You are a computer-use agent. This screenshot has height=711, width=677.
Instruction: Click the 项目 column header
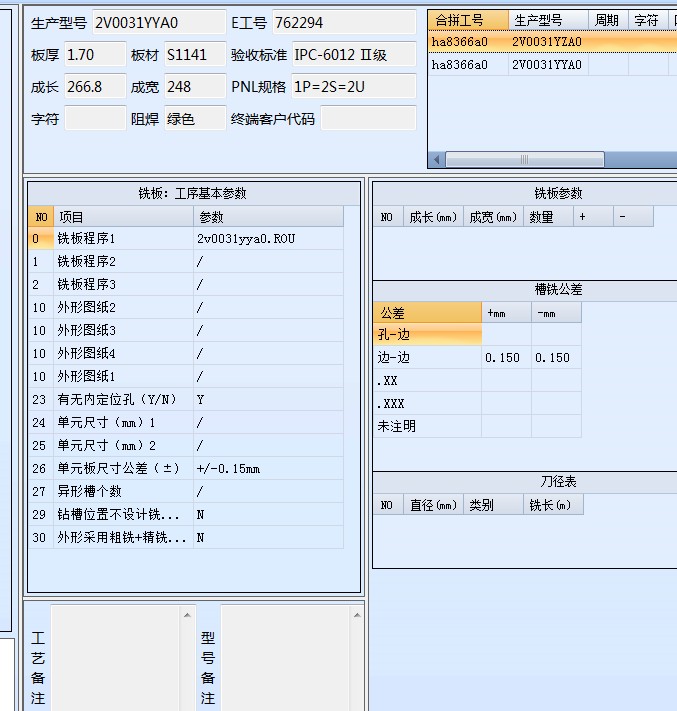pos(123,217)
